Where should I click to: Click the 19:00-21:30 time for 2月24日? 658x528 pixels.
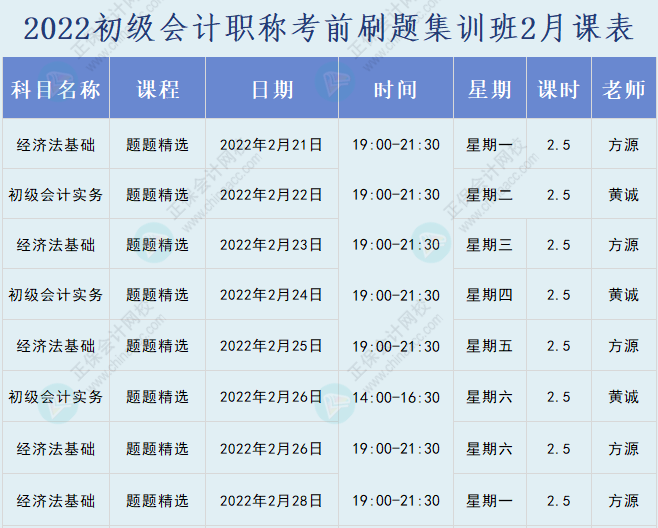(x=396, y=295)
